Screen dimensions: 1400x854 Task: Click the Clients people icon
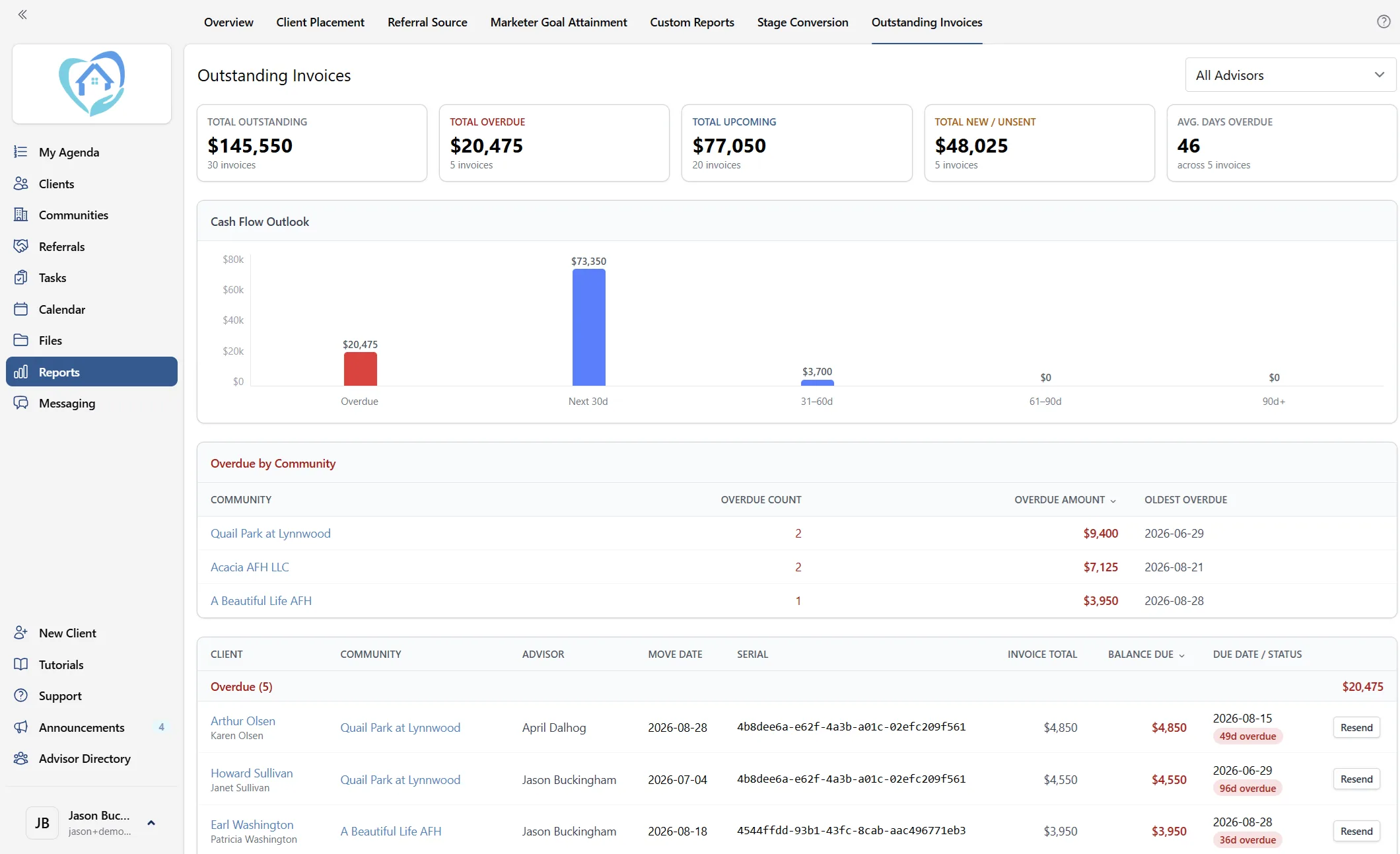21,184
